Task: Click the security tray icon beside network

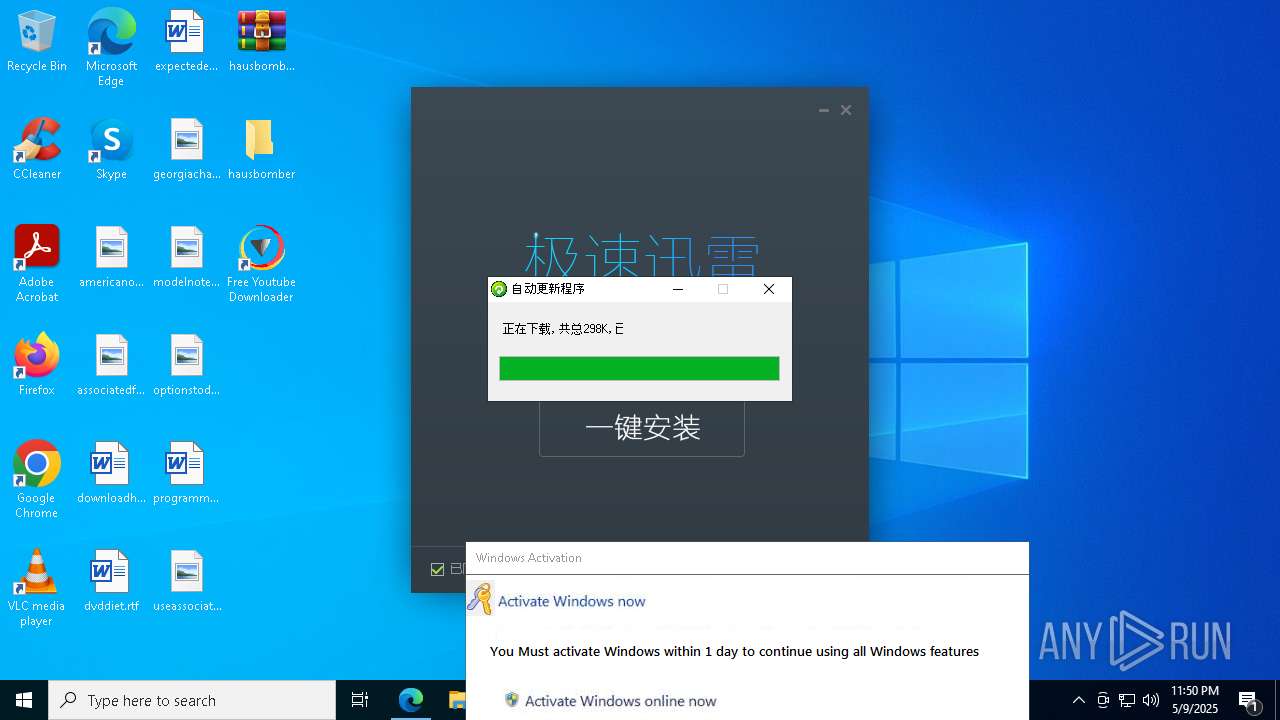Action: point(1103,700)
